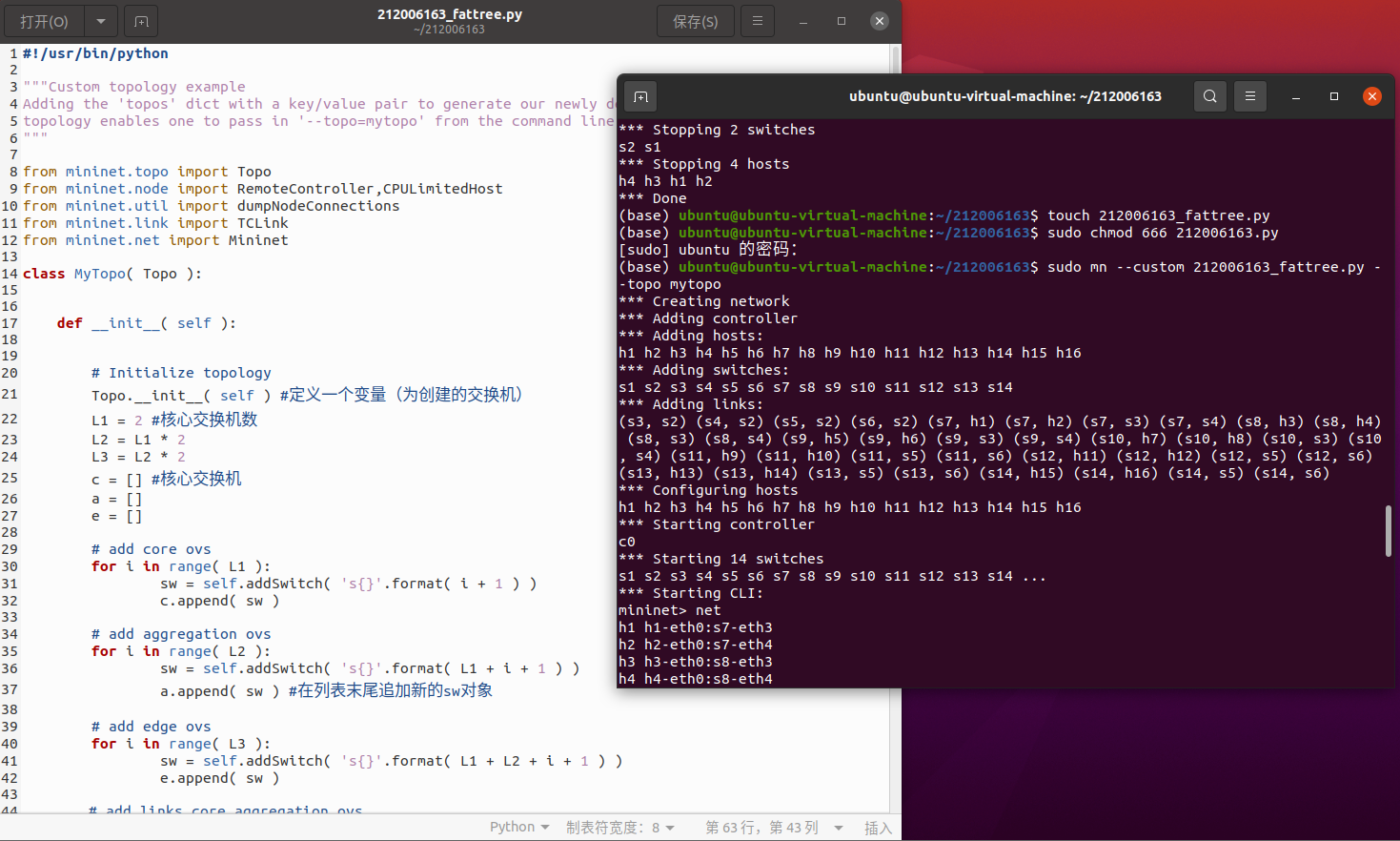Minimize the text editor window
This screenshot has width=1400, height=841.
pyautogui.click(x=803, y=21)
